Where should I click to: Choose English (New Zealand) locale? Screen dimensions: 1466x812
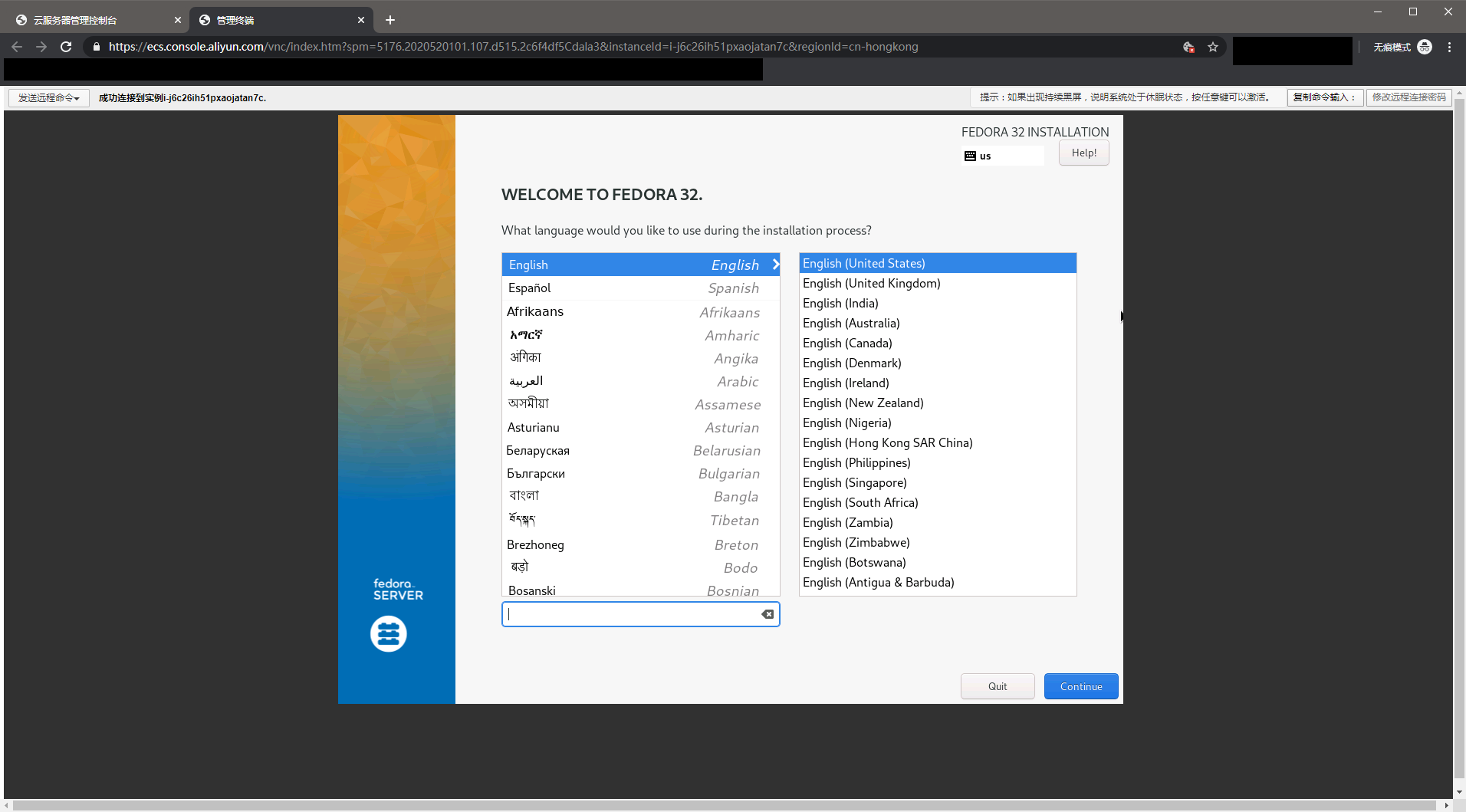(x=938, y=403)
